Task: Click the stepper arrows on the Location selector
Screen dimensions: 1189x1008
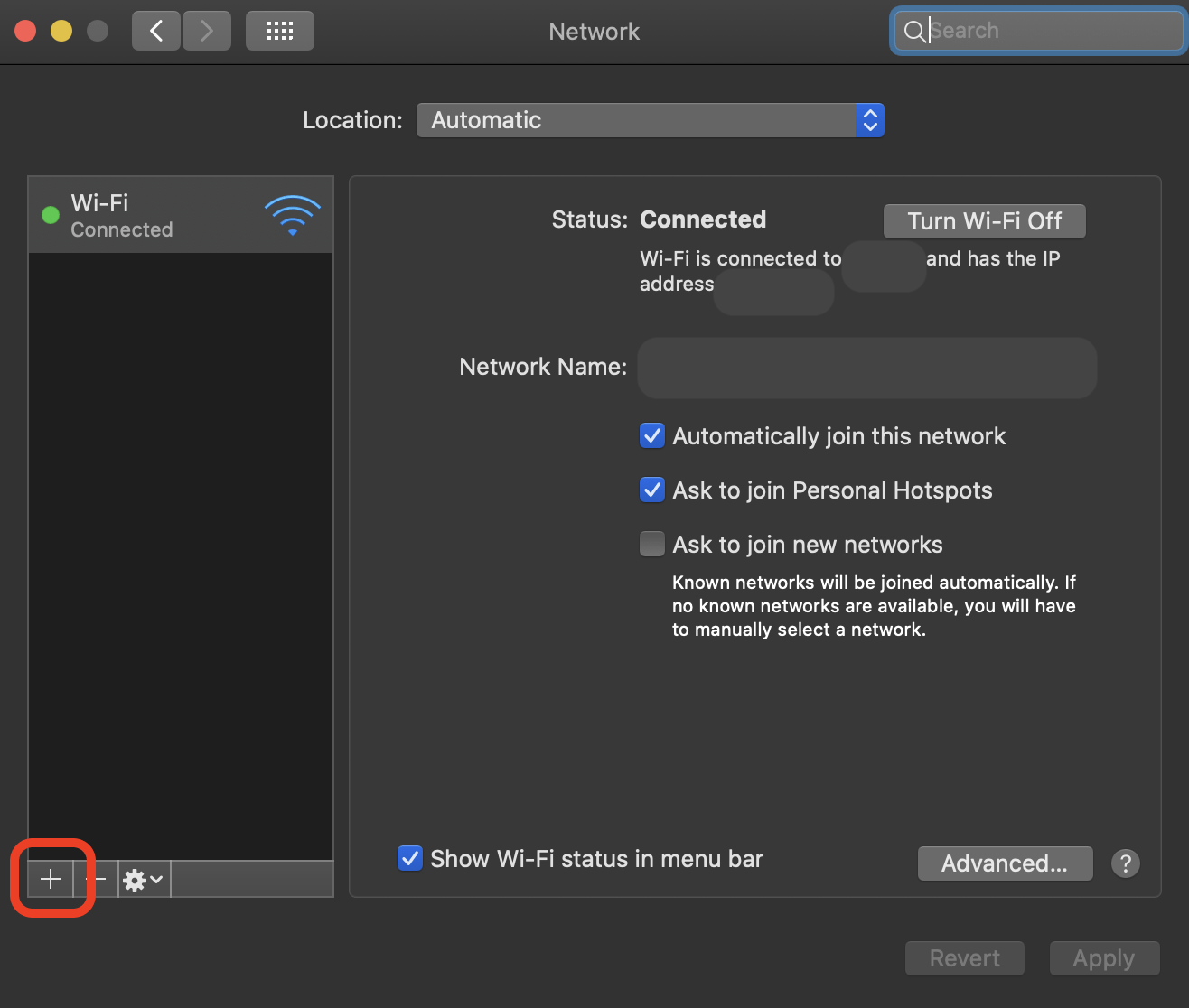Action: [869, 119]
